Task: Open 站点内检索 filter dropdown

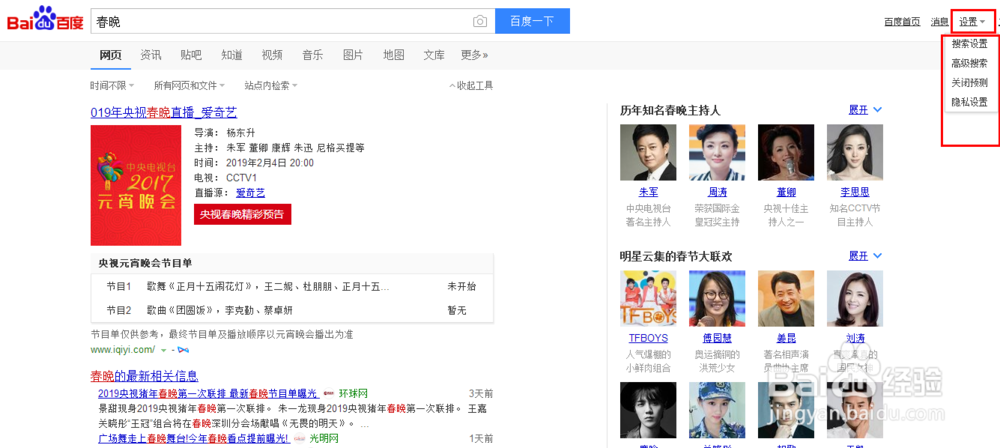Action: click(x=271, y=86)
